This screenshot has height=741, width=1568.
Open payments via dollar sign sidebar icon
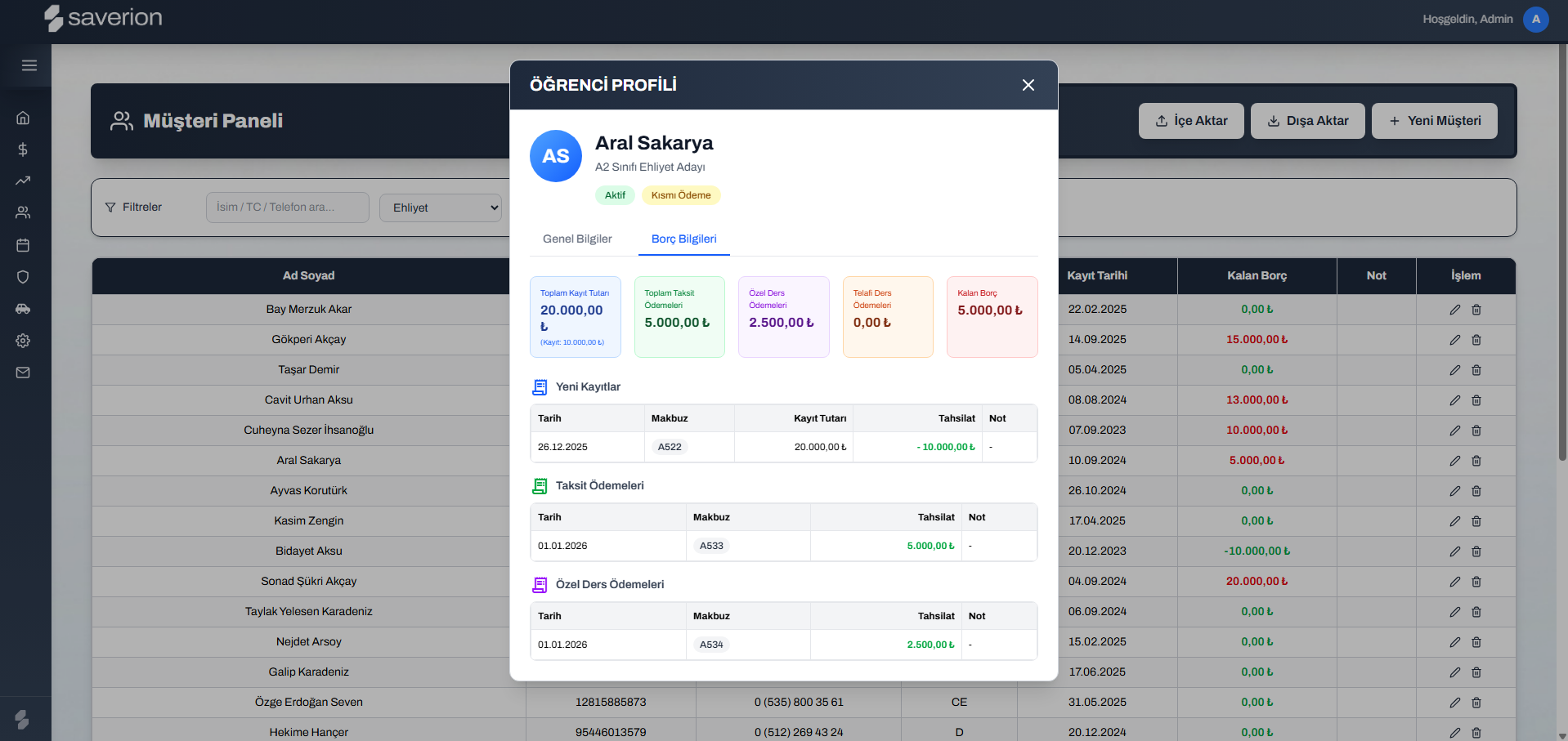(x=23, y=150)
